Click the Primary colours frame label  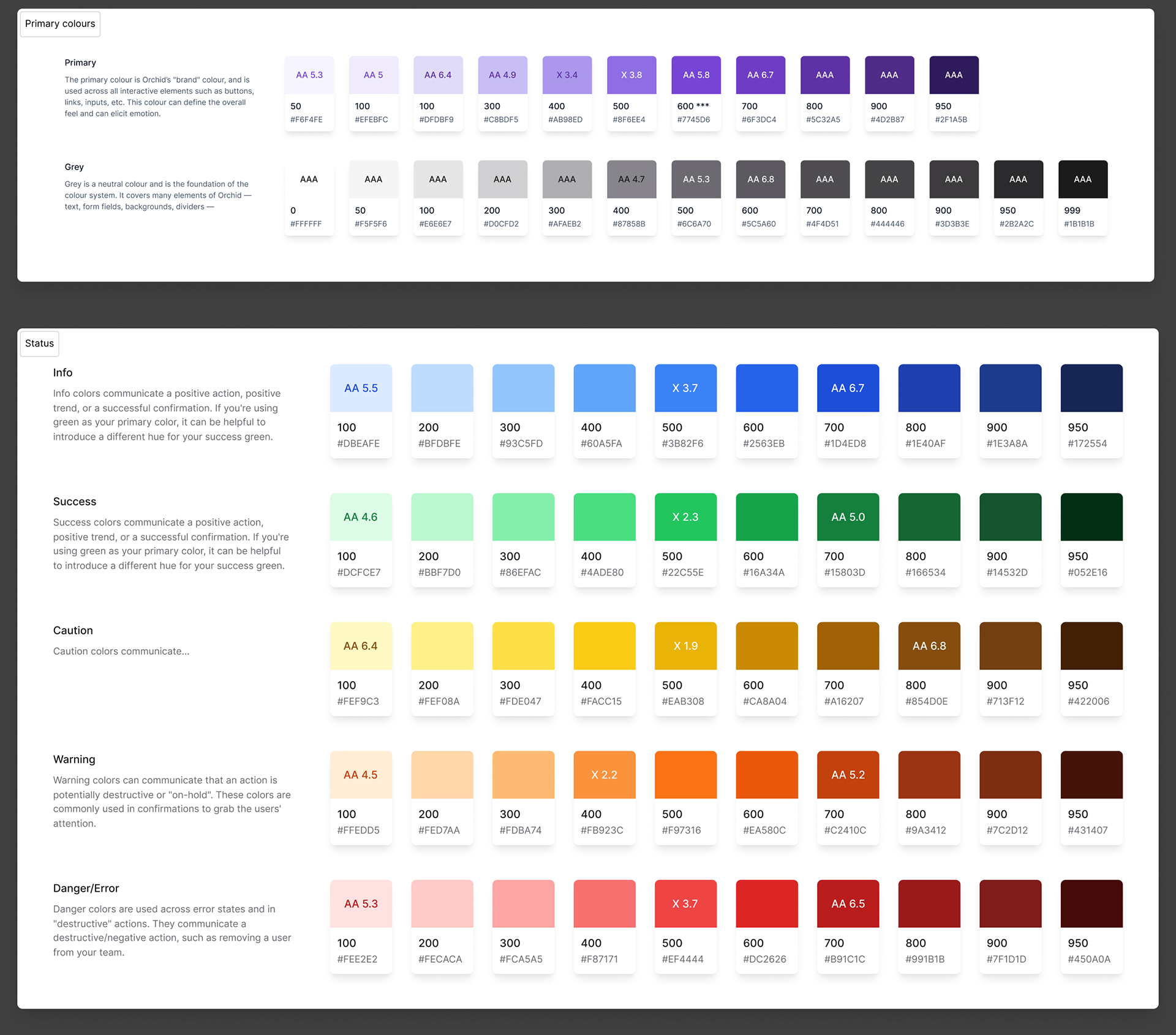(60, 24)
